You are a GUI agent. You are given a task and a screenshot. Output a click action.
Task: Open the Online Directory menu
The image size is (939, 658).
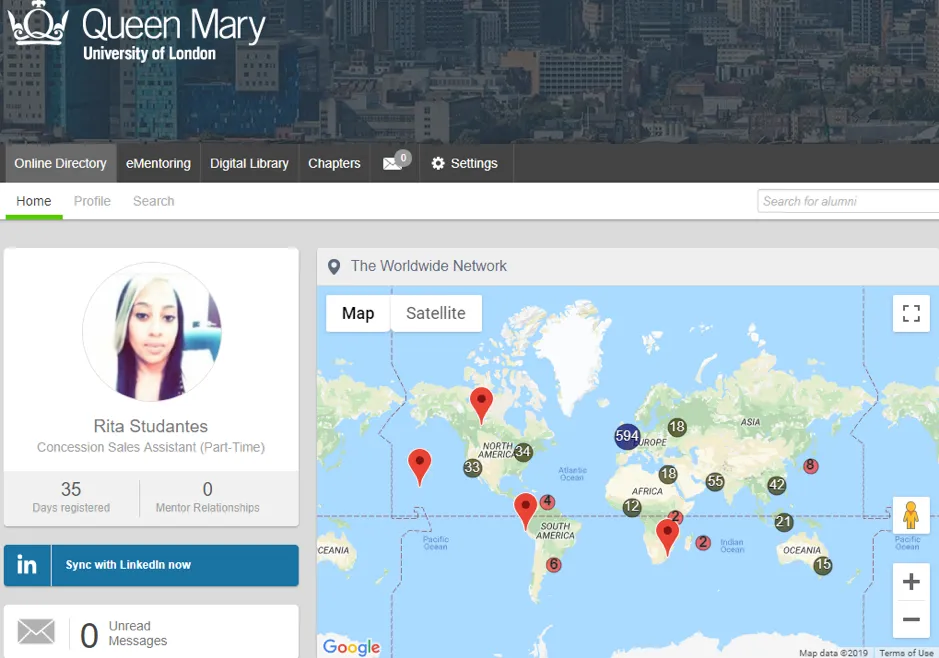pos(60,163)
